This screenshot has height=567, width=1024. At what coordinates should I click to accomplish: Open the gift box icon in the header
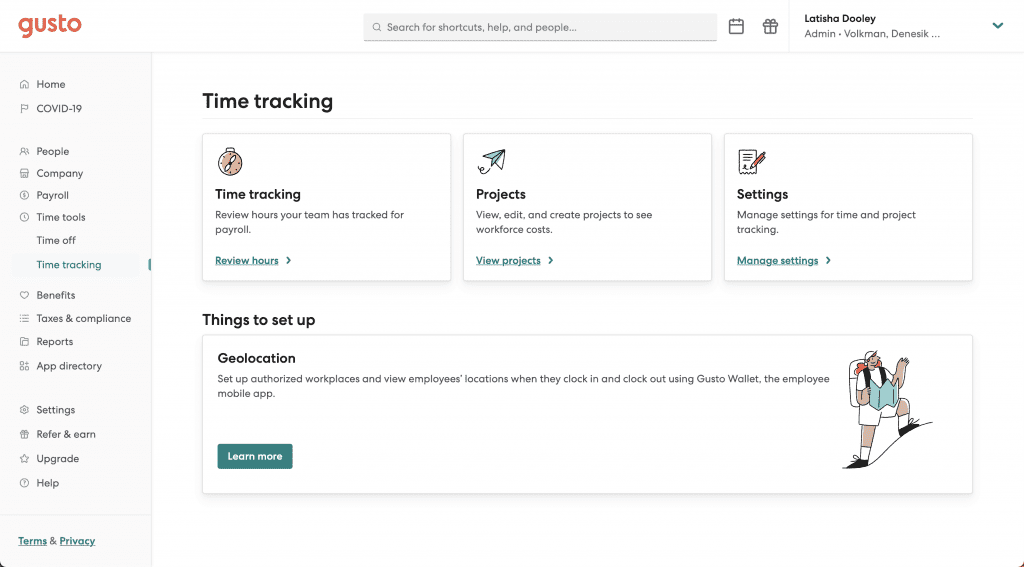coord(770,27)
